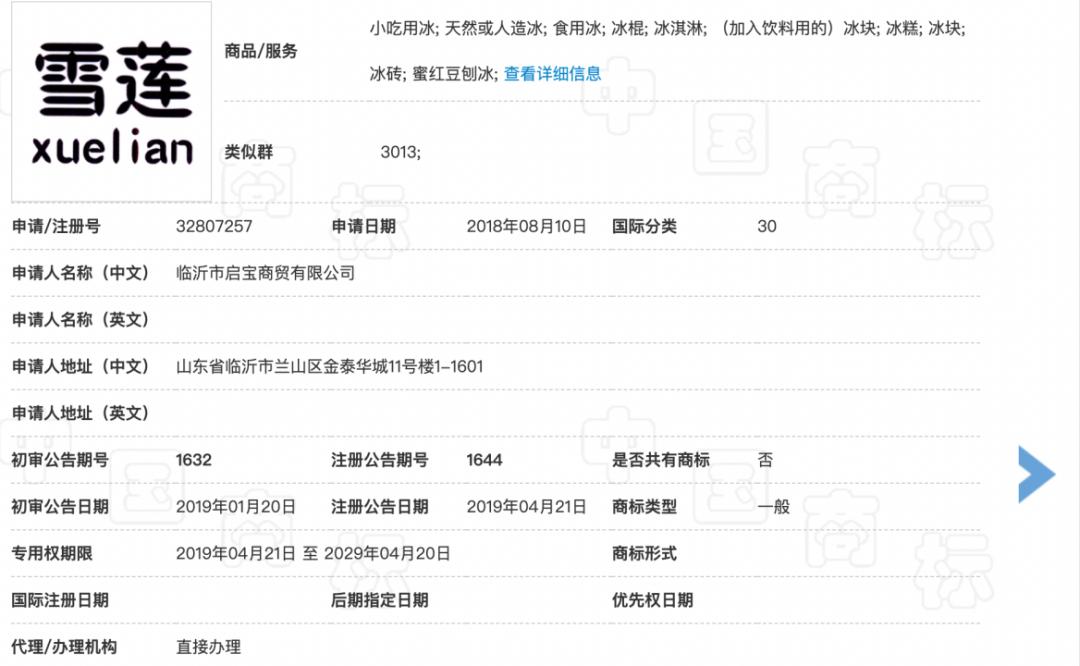This screenshot has height=666, width=1080.
Task: Click preliminary announcement issue 1632
Action: coord(194,460)
